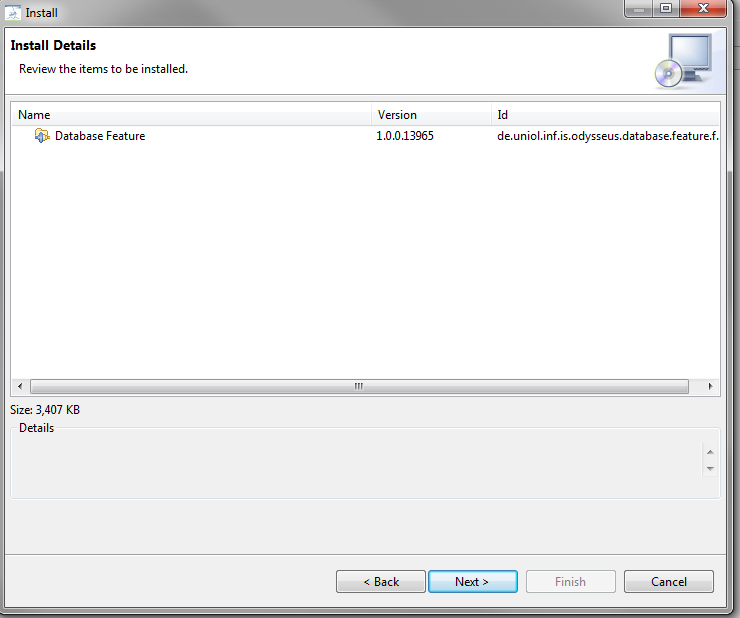The image size is (740, 618).
Task: Click version 1.0.0.13965 cell
Action: pyautogui.click(x=404, y=136)
